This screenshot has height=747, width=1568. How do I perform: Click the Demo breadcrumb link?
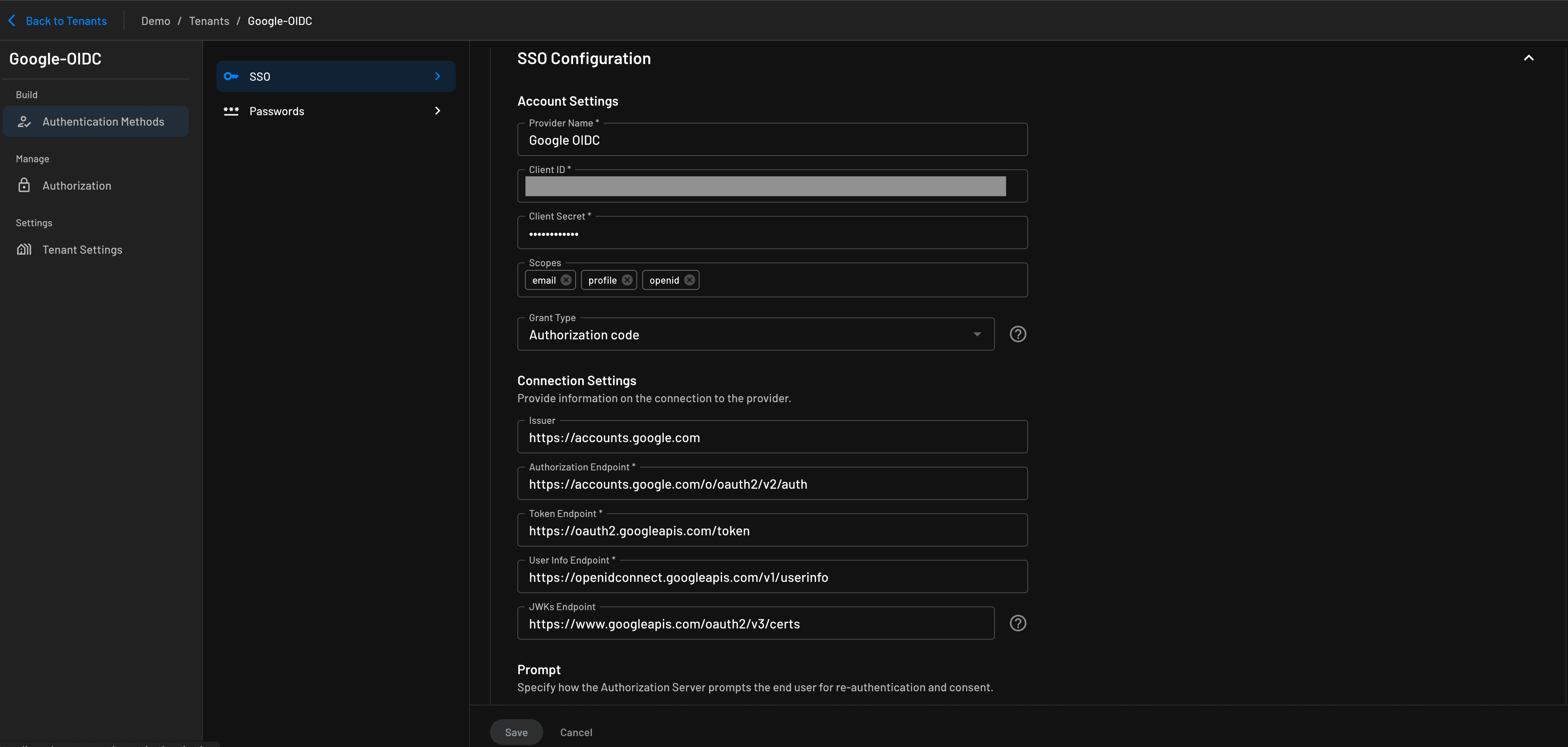(x=156, y=21)
